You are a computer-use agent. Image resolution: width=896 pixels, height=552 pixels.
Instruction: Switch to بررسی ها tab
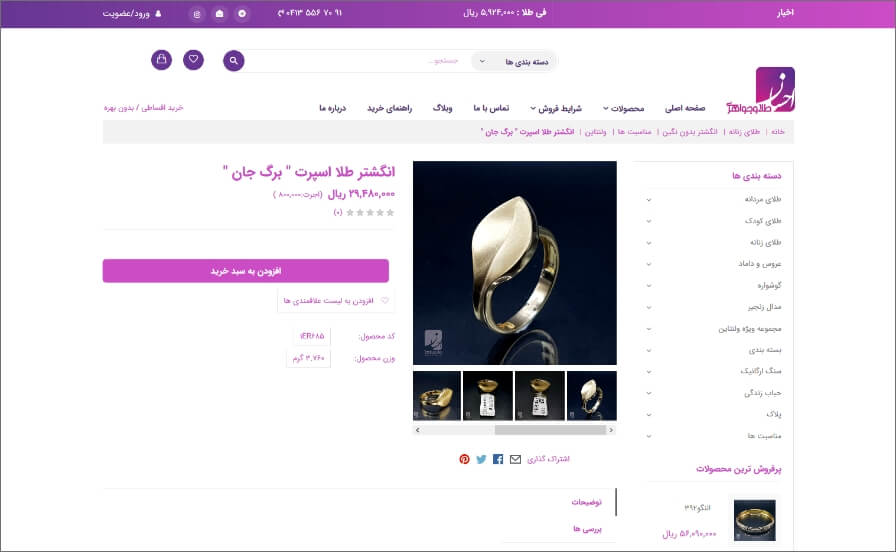(x=587, y=529)
